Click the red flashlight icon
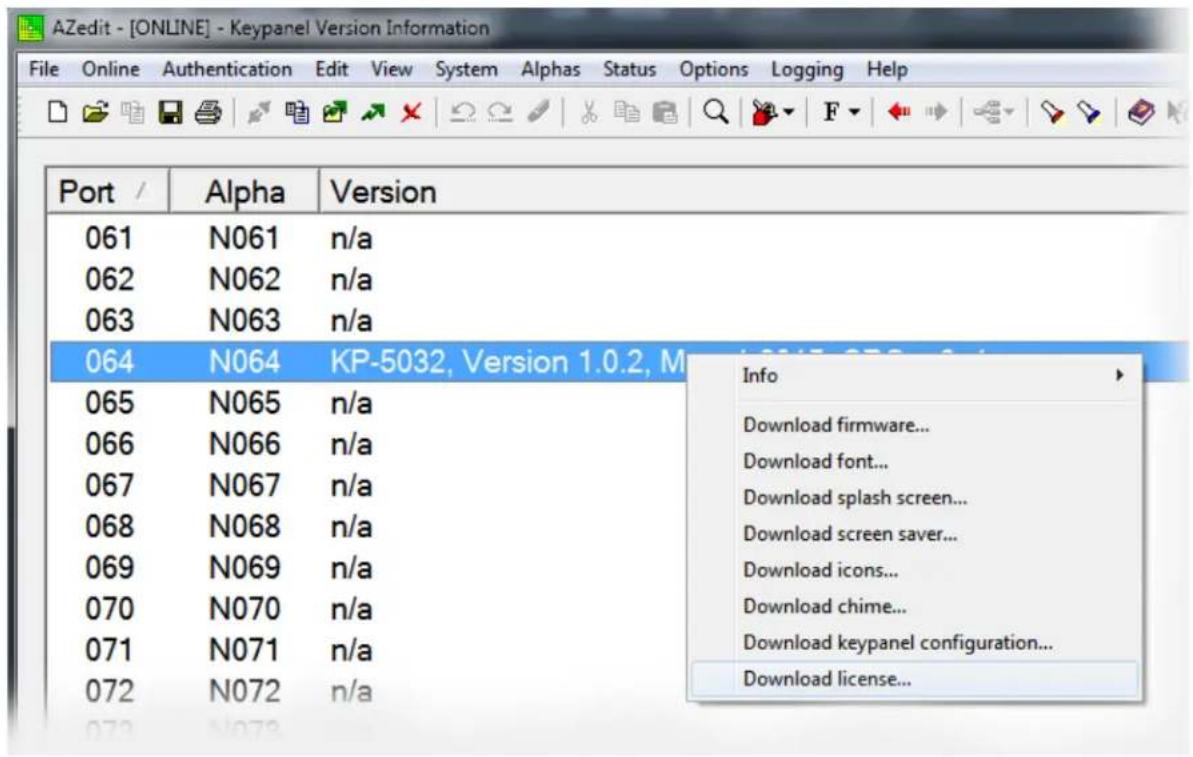This screenshot has width=1193, height=757. (x=1052, y=113)
